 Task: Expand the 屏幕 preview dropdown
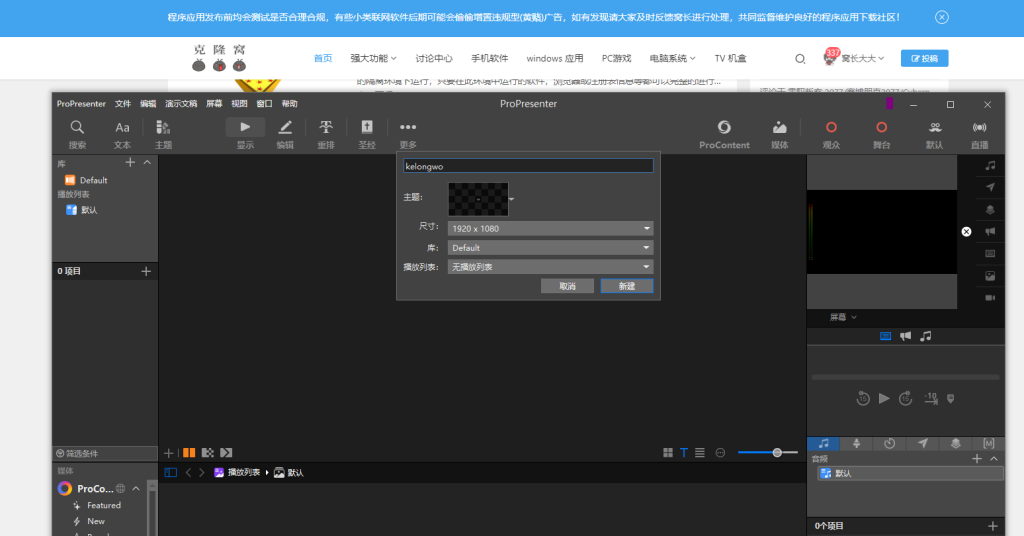[843, 317]
